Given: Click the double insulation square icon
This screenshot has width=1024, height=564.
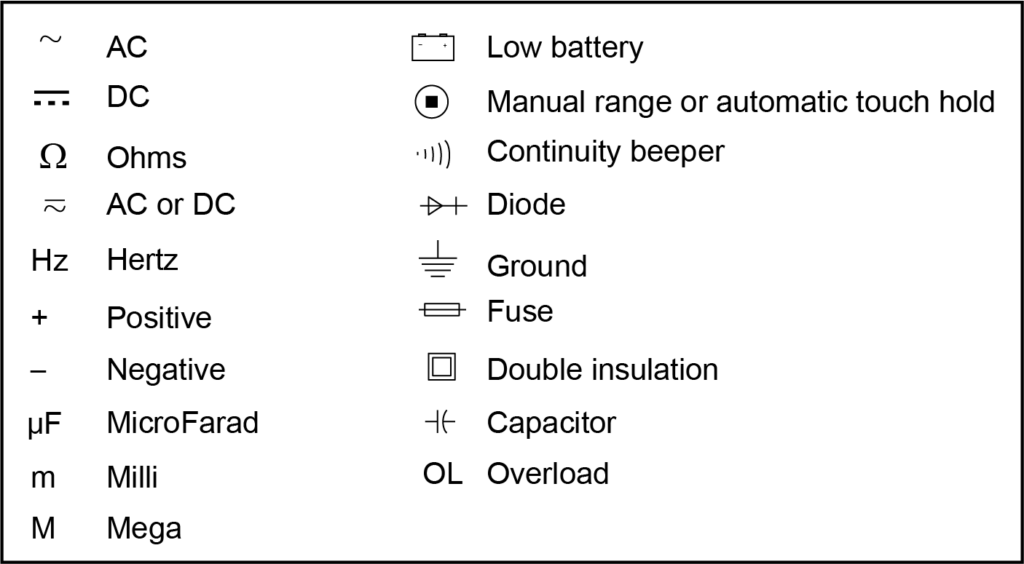Looking at the screenshot, I should pos(441,368).
